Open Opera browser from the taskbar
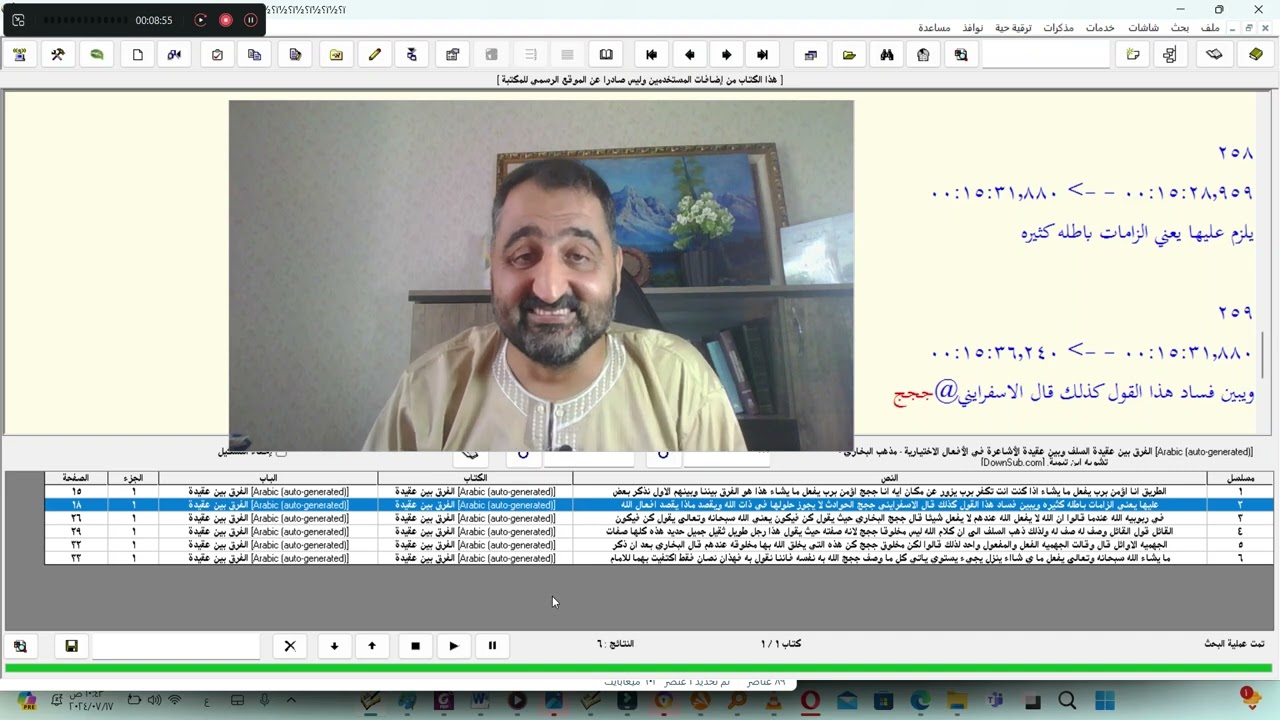 809,701
